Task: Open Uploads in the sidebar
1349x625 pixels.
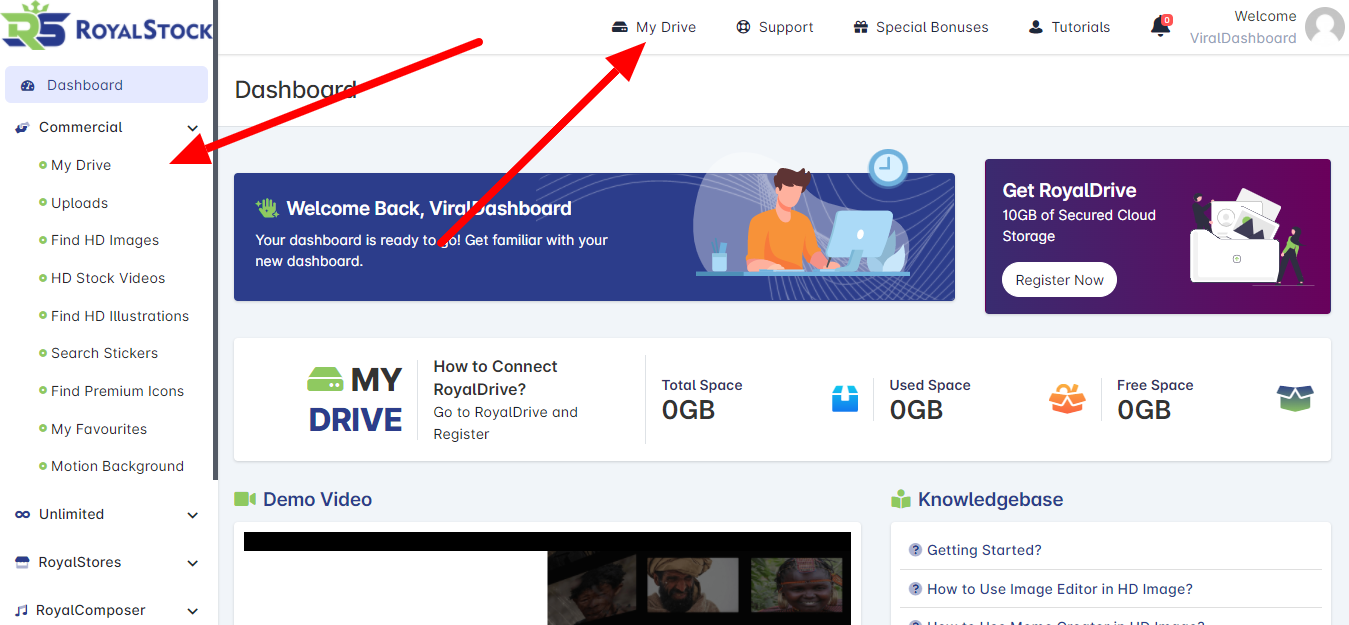Action: [x=79, y=203]
